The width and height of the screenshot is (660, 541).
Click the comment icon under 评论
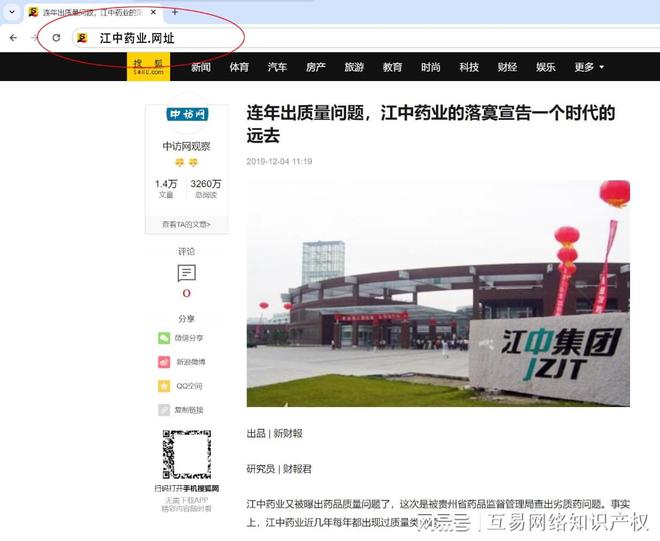(186, 273)
